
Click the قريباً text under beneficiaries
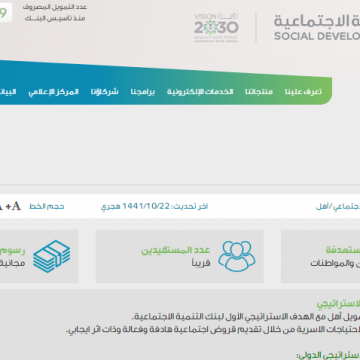[x=201, y=263]
